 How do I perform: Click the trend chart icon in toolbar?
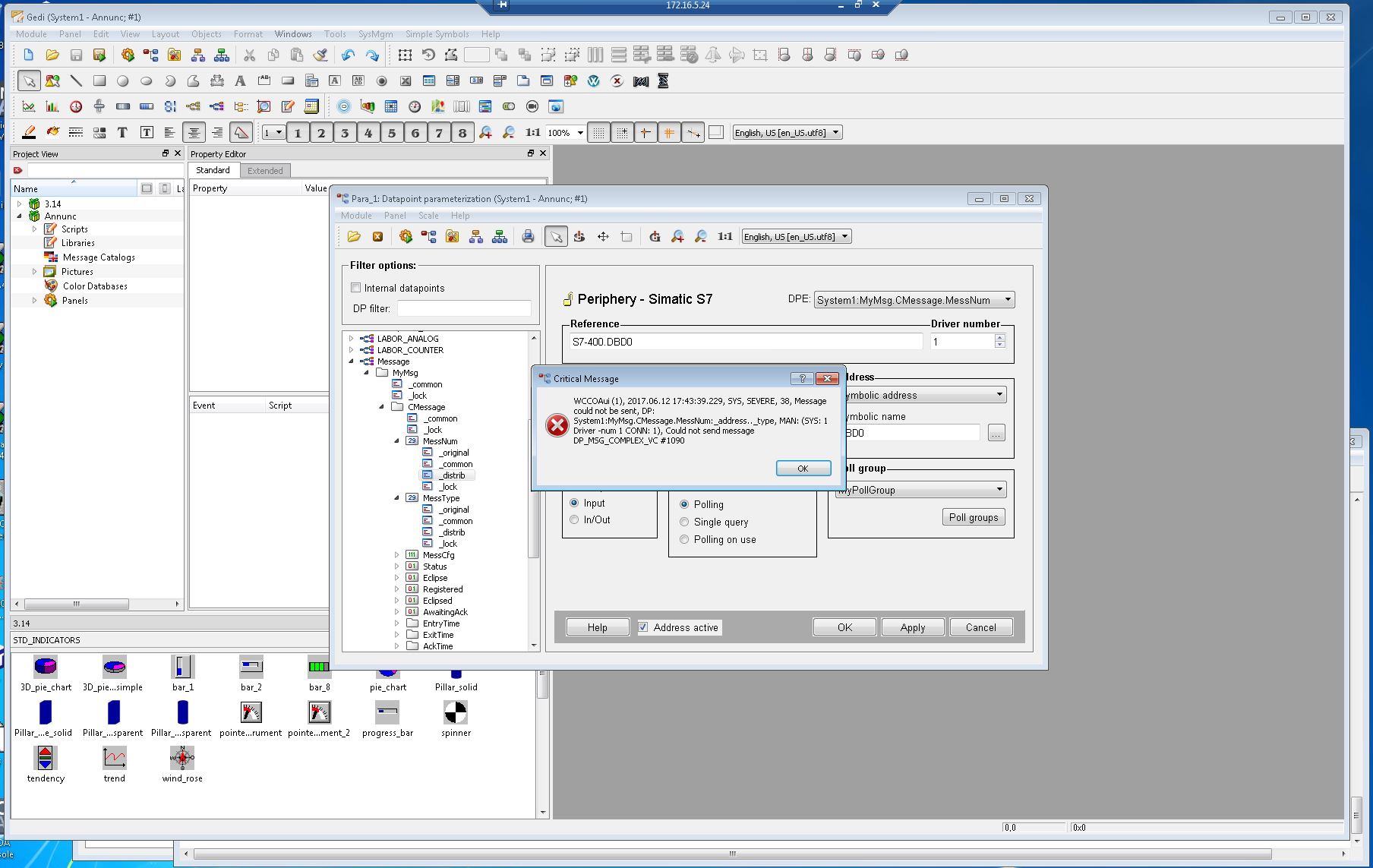pos(28,106)
